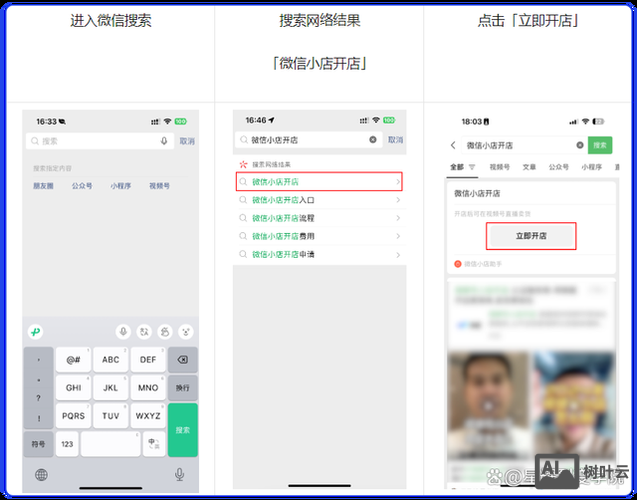Focus the right phone's search field
The image size is (637, 500).
524,145
